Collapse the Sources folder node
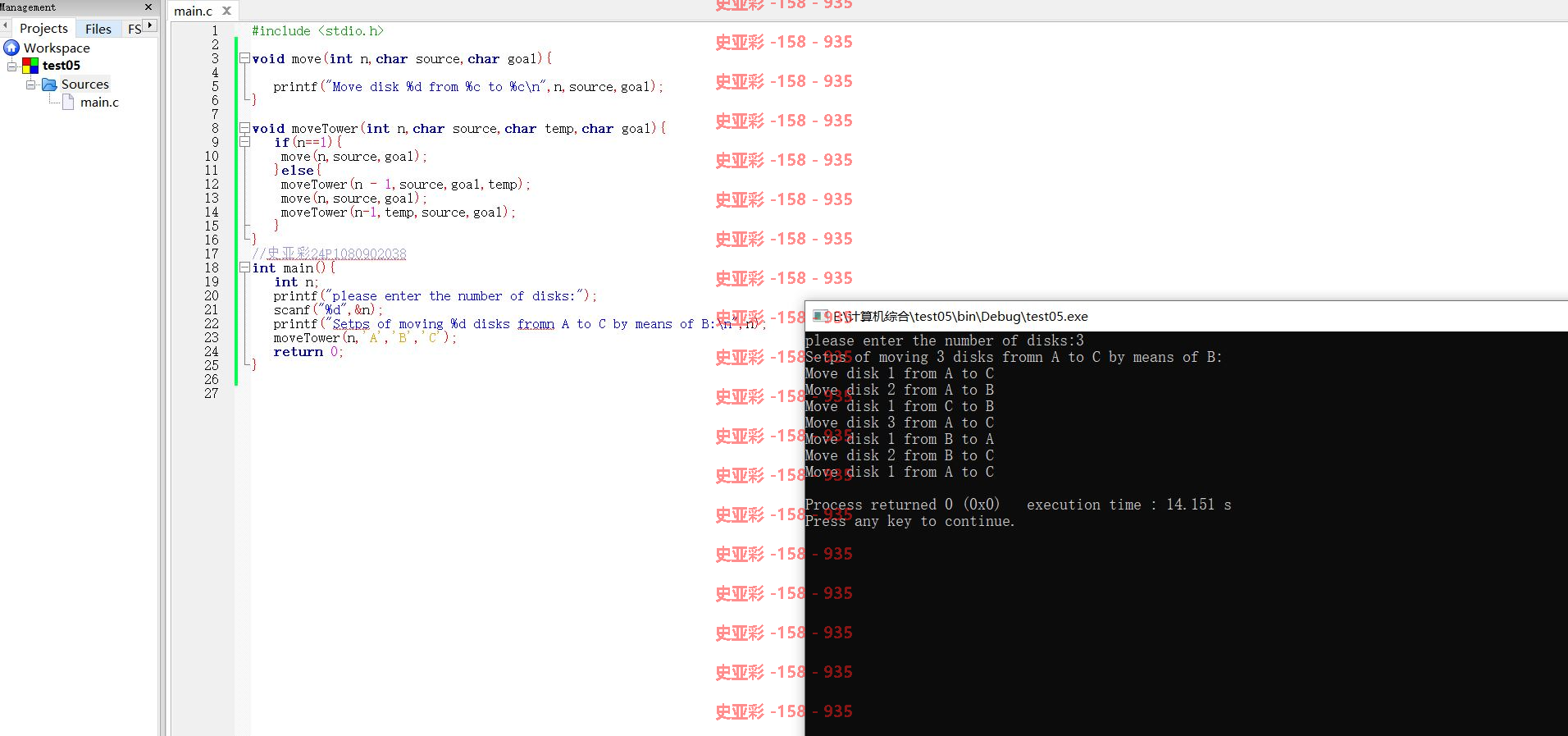This screenshot has height=736, width=1568. tap(30, 85)
